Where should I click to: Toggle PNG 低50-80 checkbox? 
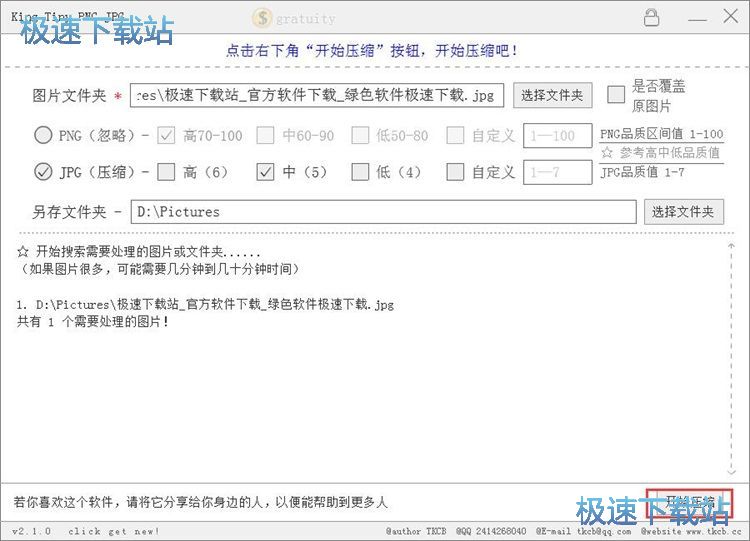click(x=360, y=135)
